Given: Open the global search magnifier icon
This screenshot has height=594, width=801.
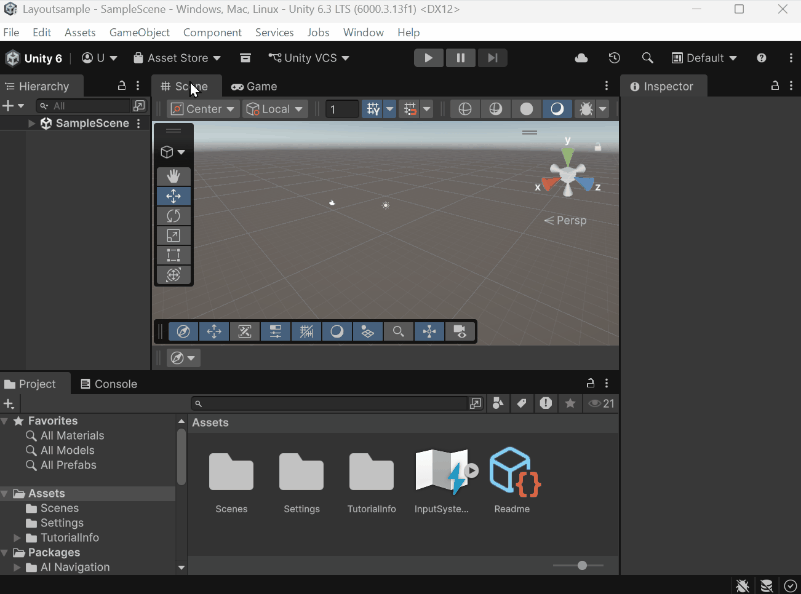Looking at the screenshot, I should (x=647, y=58).
